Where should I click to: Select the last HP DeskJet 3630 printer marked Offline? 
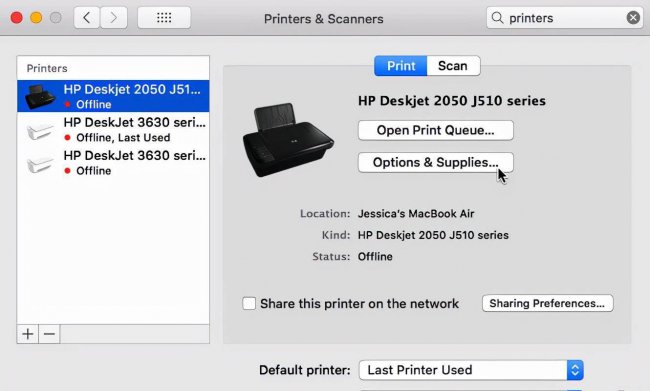113,162
